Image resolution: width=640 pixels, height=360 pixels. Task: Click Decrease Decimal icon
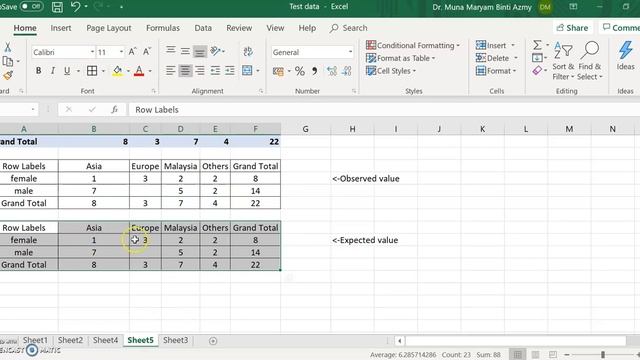(347, 71)
